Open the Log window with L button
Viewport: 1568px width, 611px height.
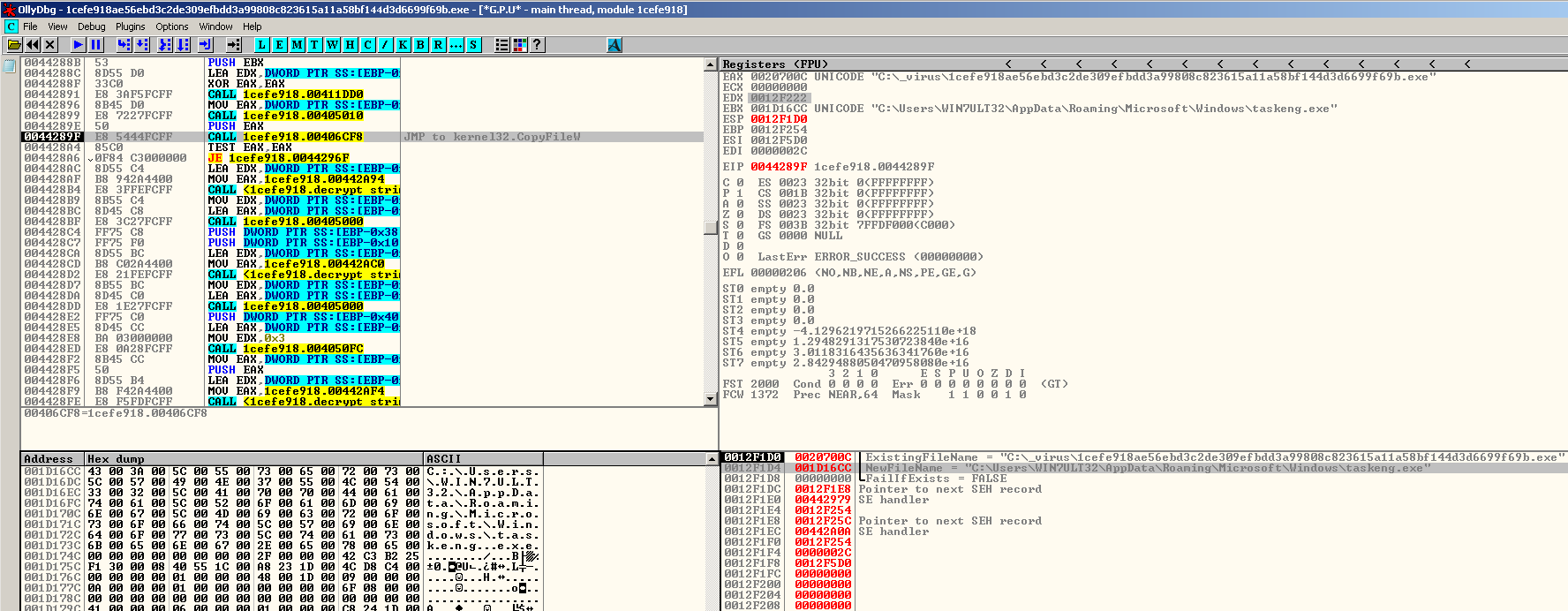[261, 44]
